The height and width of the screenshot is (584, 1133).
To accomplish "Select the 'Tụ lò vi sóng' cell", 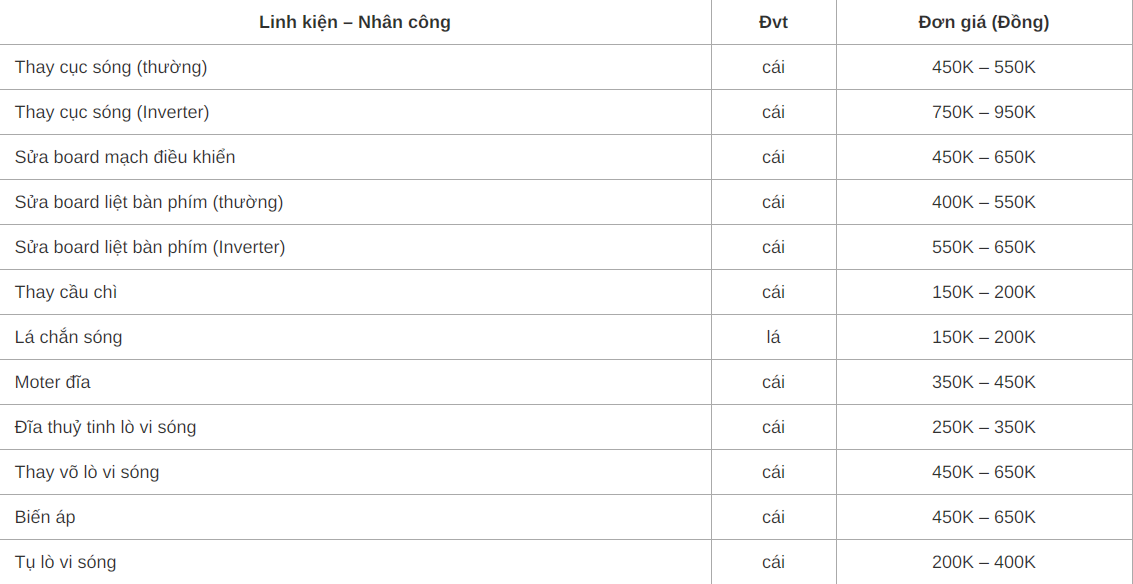I will pyautogui.click(x=355, y=562).
